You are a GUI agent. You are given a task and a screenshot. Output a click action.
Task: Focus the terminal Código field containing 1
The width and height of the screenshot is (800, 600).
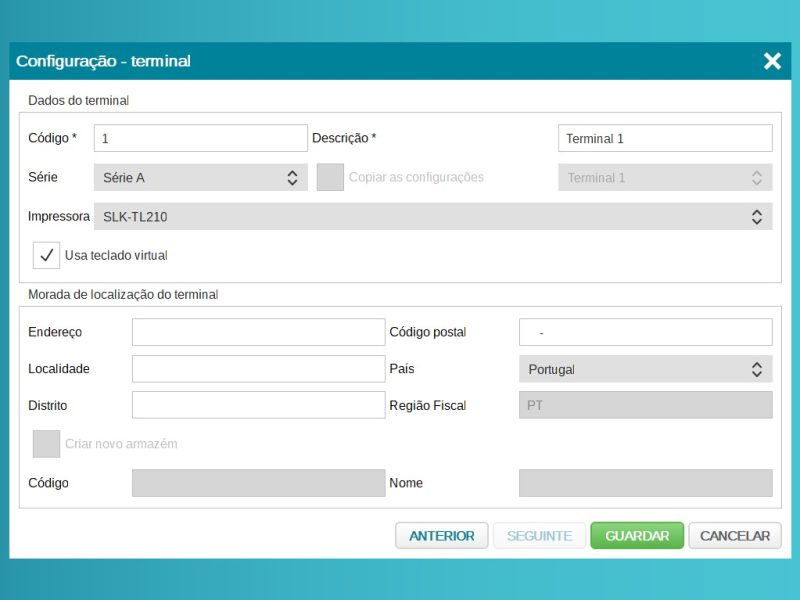[200, 138]
